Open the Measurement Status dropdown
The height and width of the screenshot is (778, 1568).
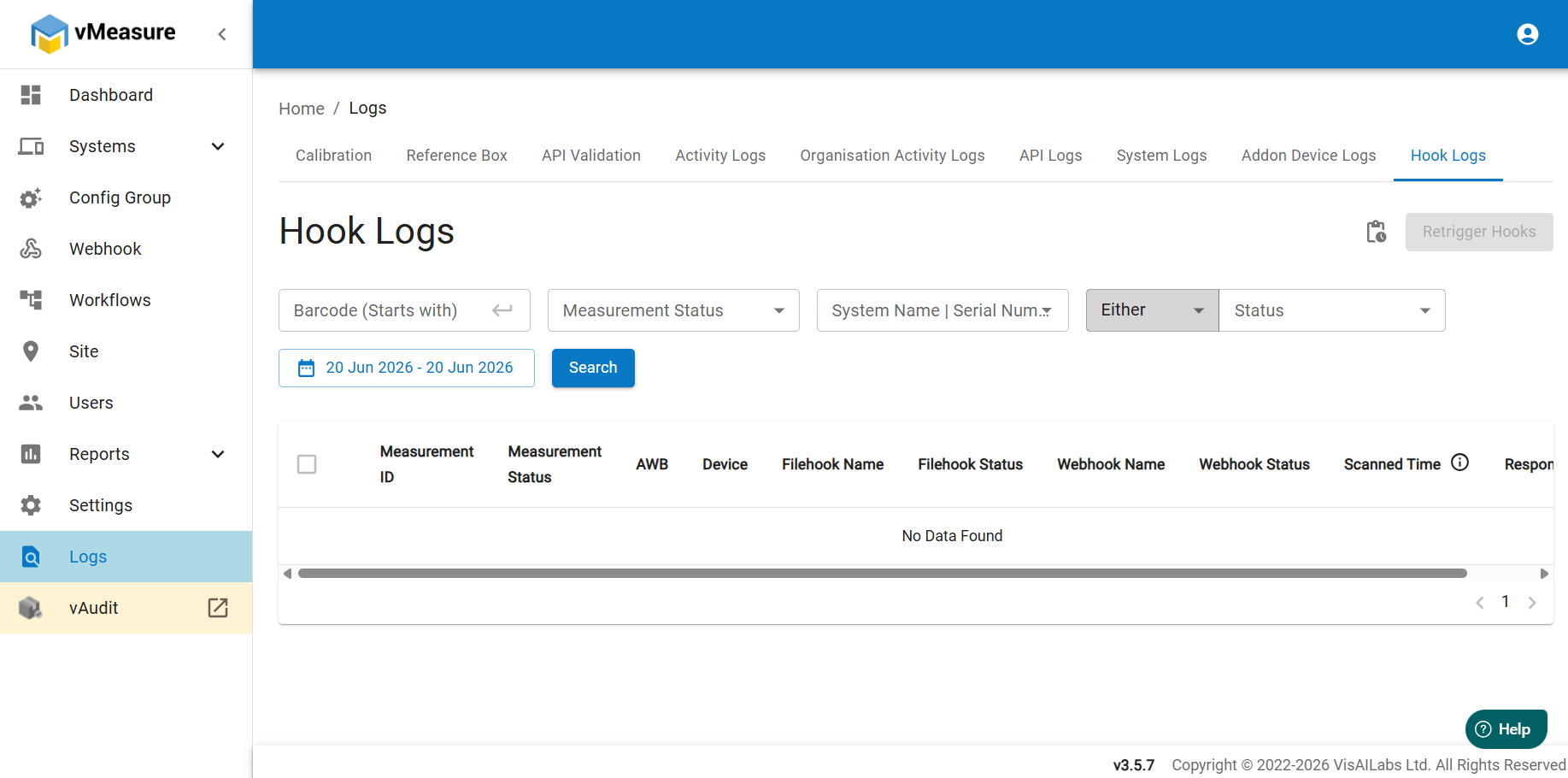[673, 310]
